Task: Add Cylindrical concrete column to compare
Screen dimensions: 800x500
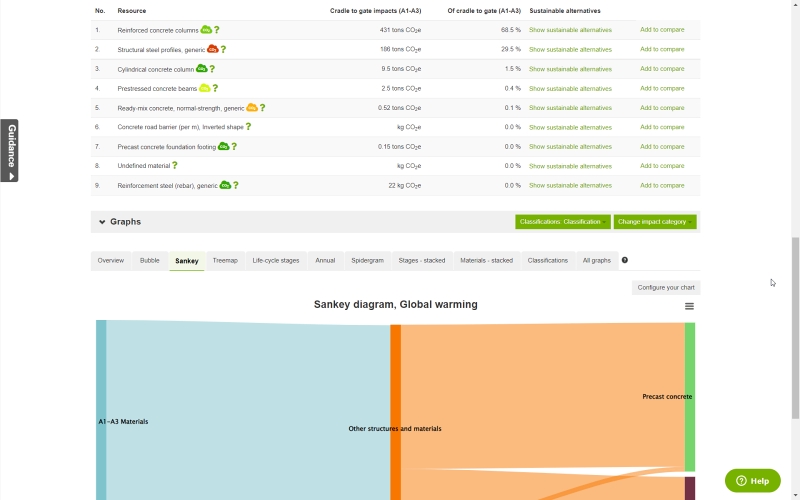Action: (x=662, y=68)
